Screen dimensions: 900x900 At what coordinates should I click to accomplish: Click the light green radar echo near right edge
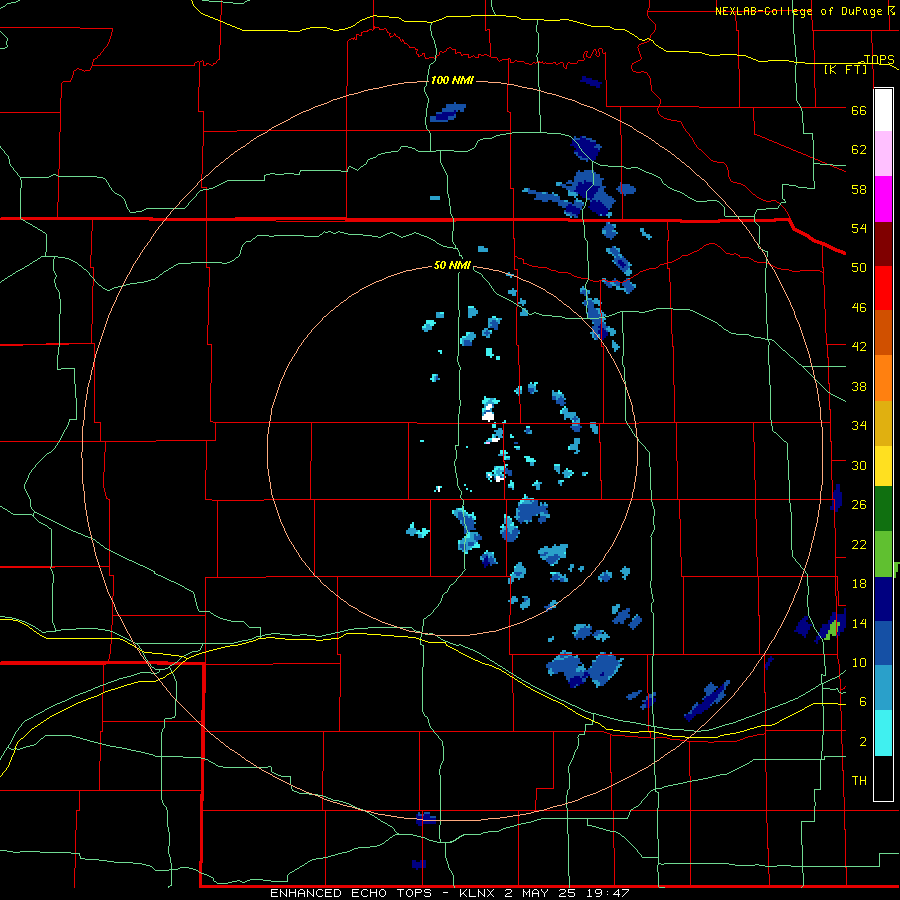(832, 630)
